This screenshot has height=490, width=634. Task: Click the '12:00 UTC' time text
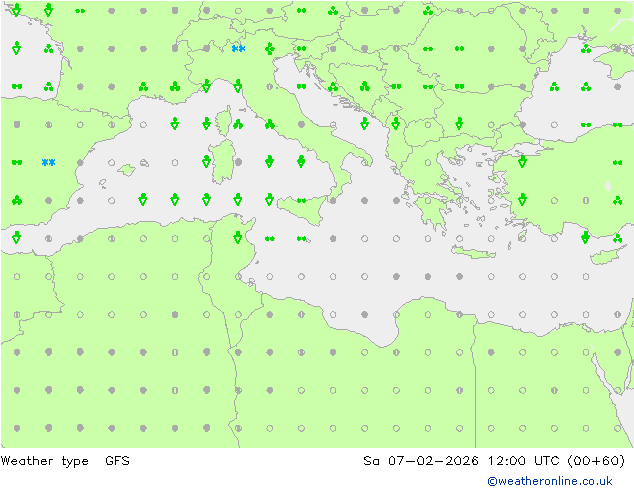pyautogui.click(x=523, y=461)
